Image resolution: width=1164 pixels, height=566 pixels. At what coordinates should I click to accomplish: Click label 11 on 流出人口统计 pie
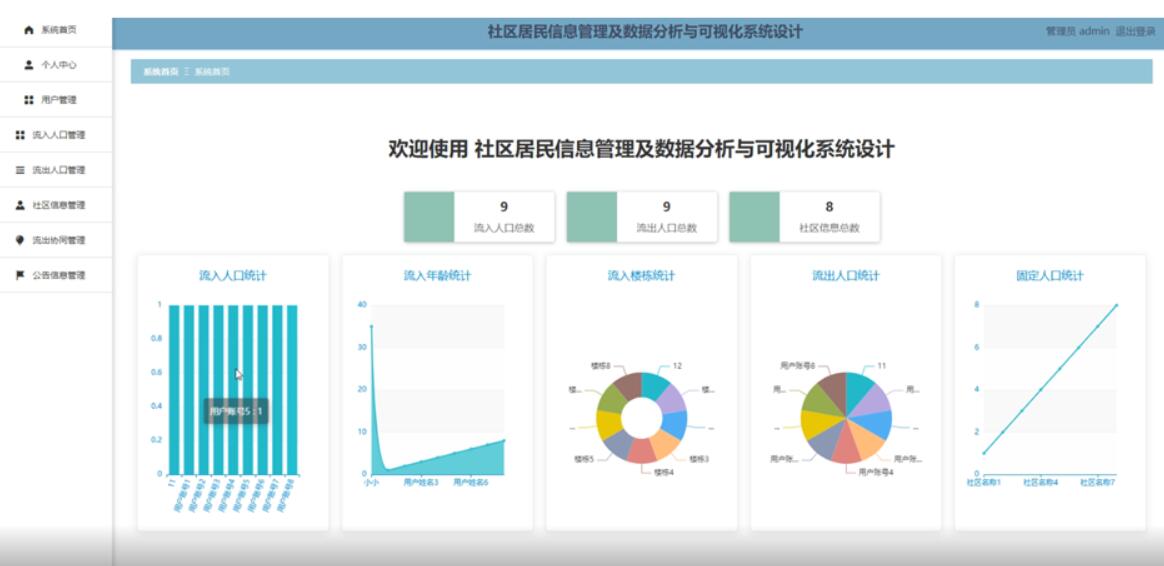[x=882, y=365]
